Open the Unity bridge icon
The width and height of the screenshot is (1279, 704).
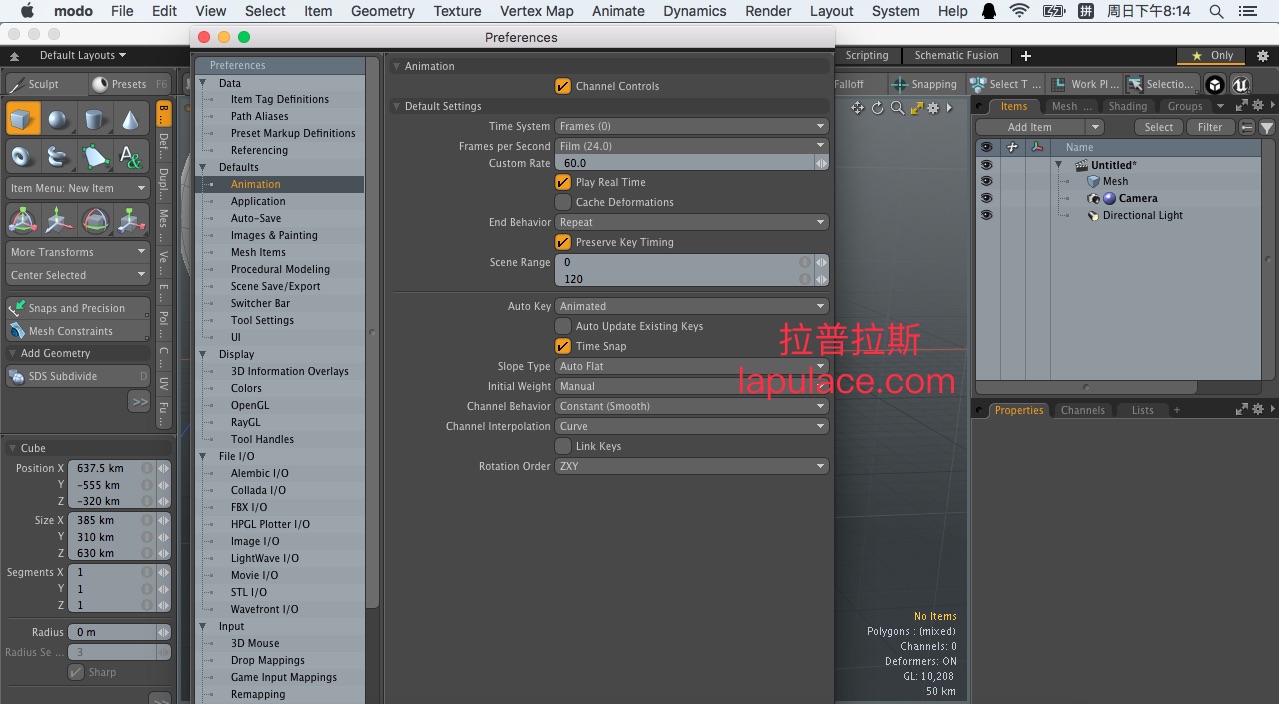(x=1215, y=84)
